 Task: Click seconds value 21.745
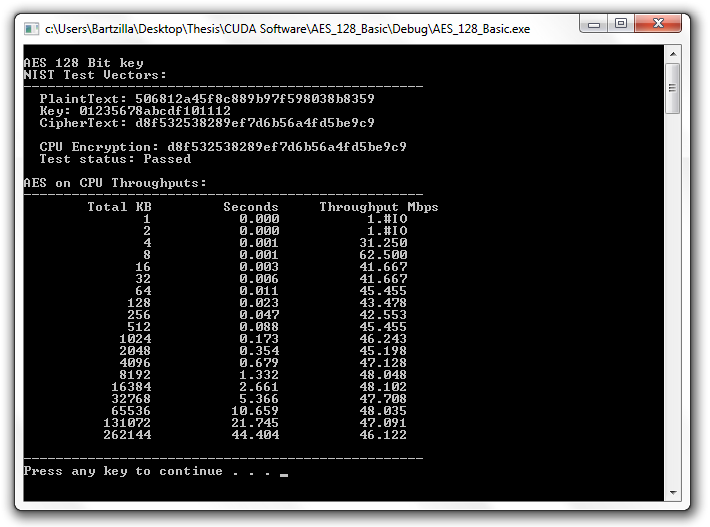[255, 423]
